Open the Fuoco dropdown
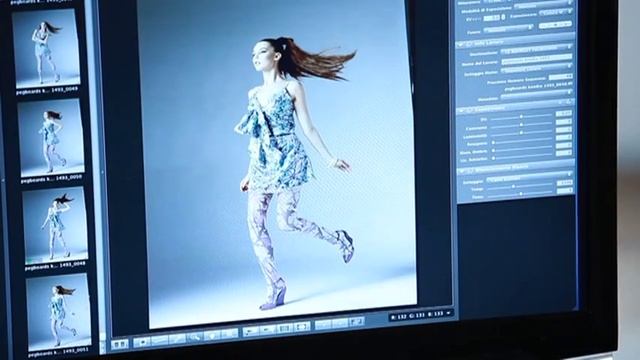This screenshot has height=360, width=640. coord(508,29)
